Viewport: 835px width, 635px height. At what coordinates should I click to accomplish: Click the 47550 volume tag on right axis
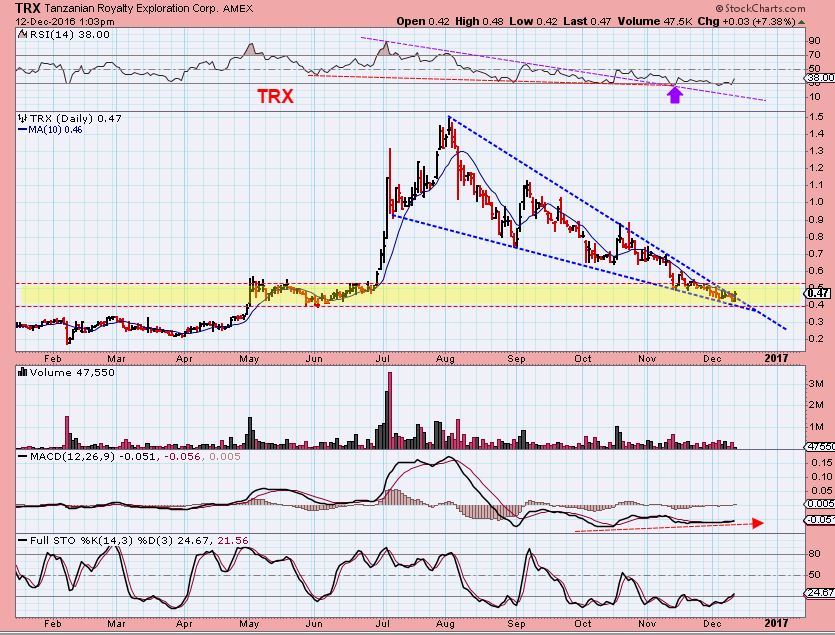coord(821,447)
